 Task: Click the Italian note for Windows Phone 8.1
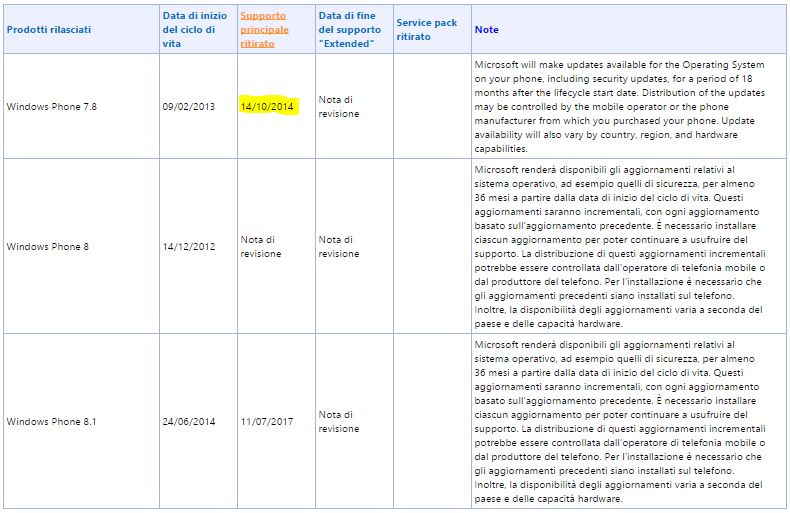click(x=620, y=422)
